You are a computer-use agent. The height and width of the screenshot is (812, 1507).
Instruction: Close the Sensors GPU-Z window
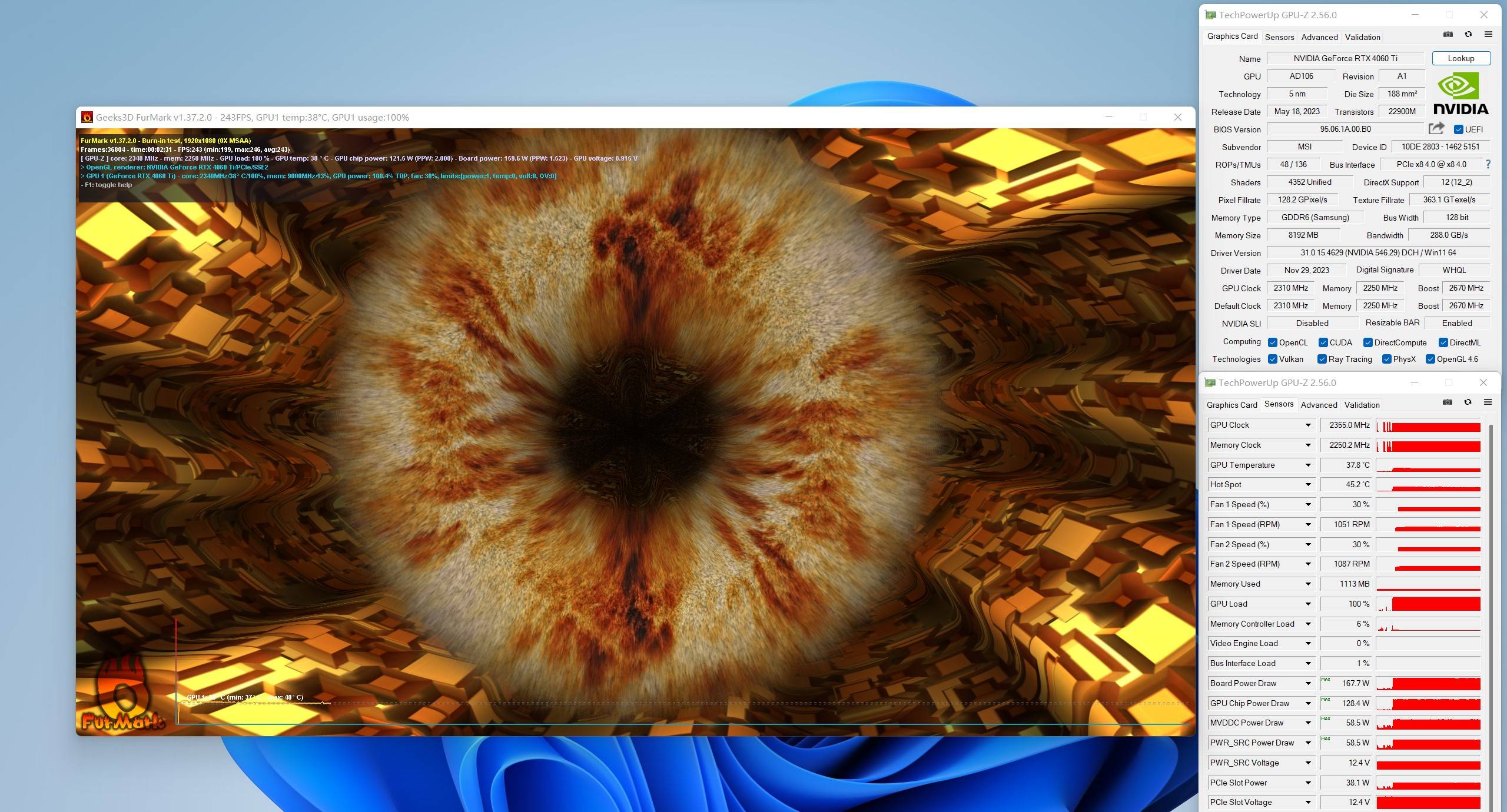coord(1483,382)
